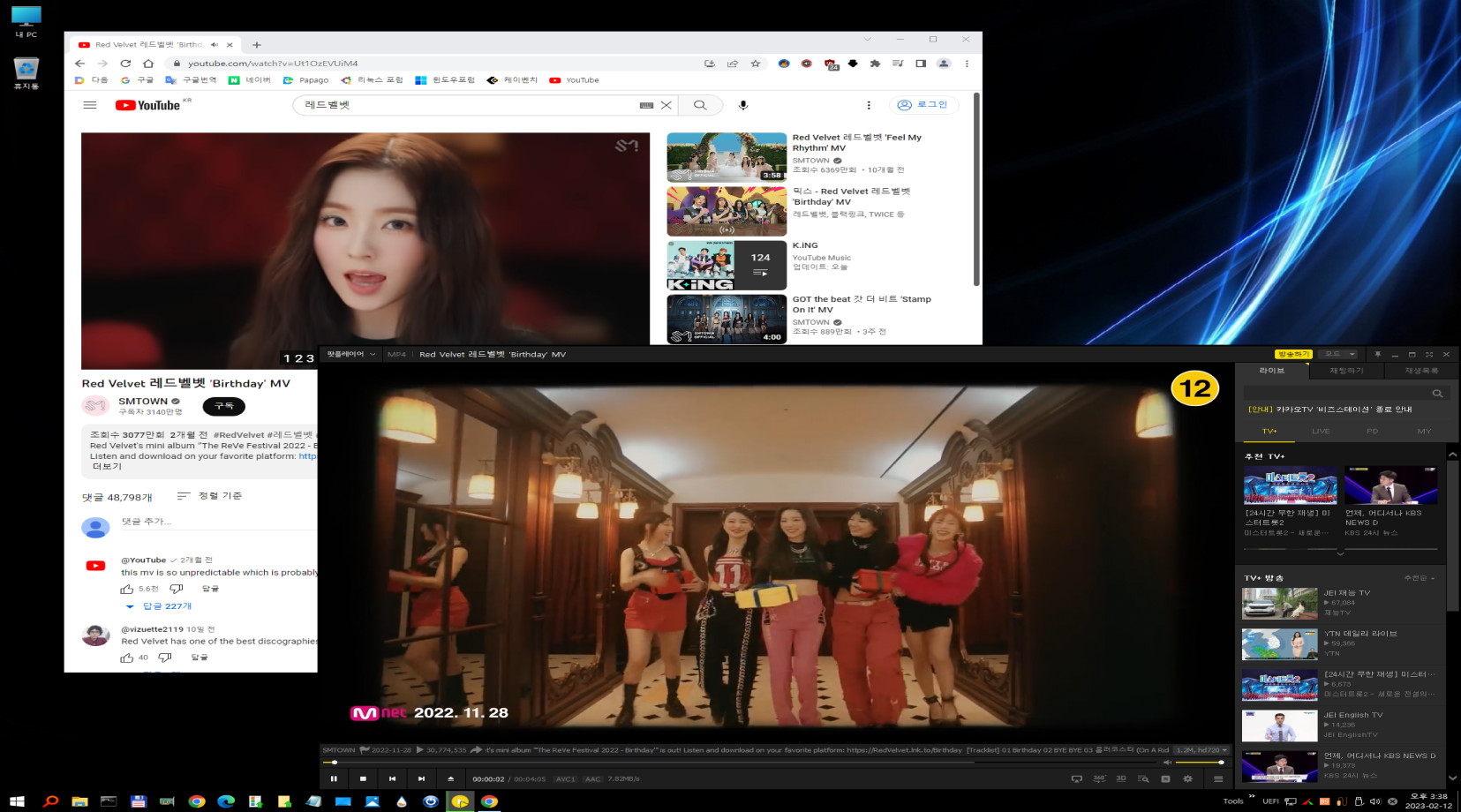This screenshot has width=1461, height=812.
Task: Open the 팟플레이어 main menu dropdown
Action: (350, 354)
